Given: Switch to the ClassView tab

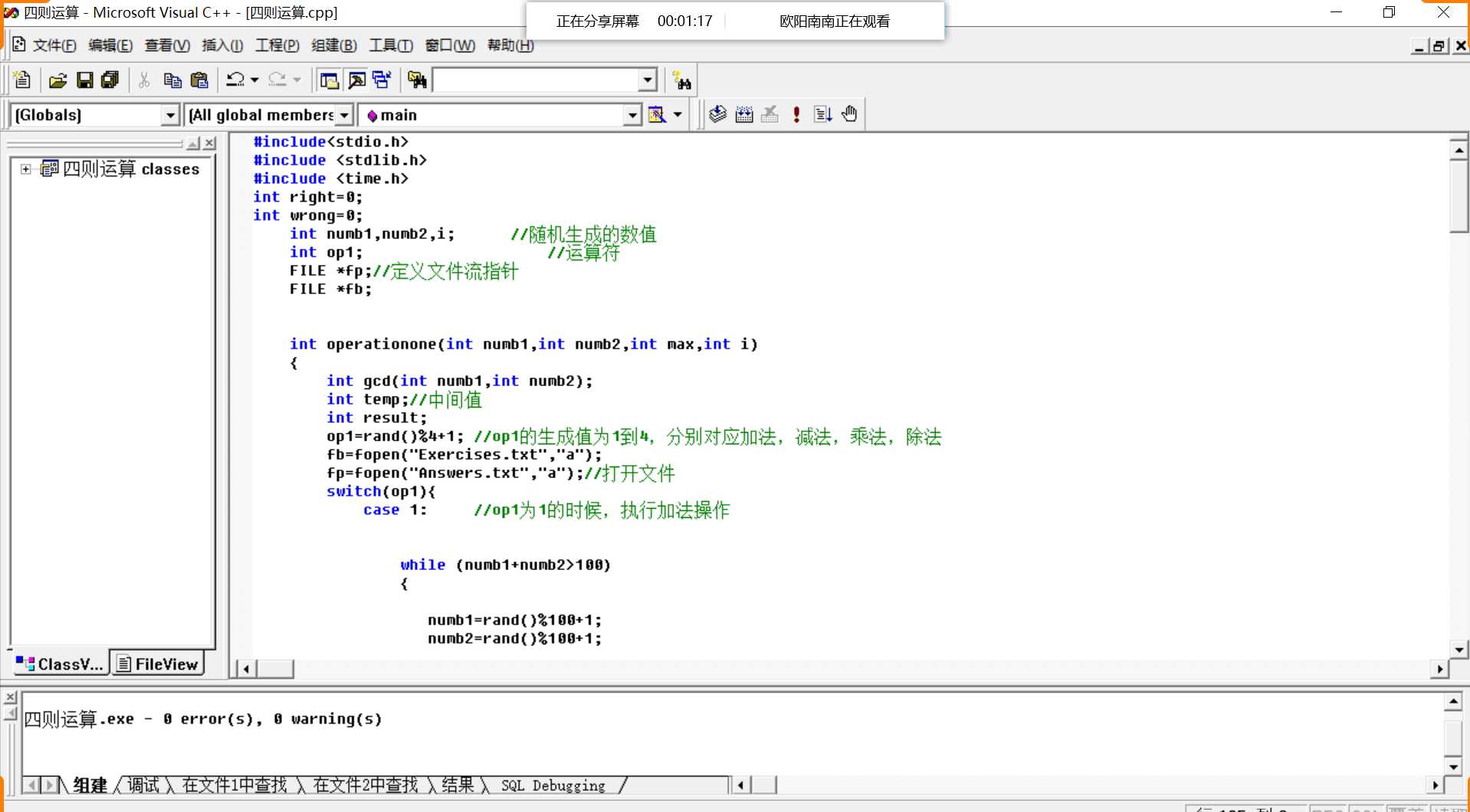Looking at the screenshot, I should (x=60, y=664).
